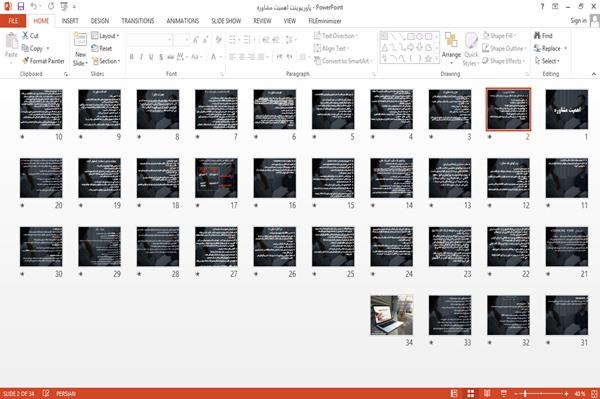Click the Save icon in quick access toolbar

(21, 7)
